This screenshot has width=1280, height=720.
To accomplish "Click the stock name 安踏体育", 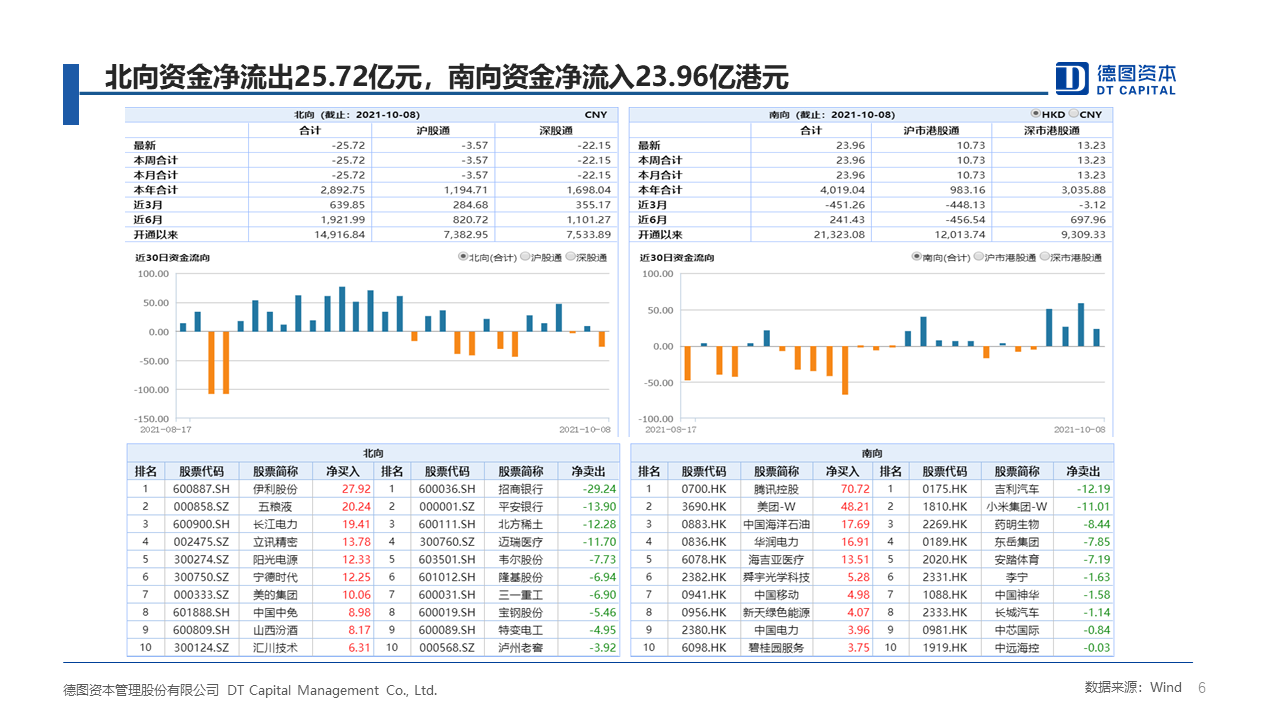I will 1017,560.
